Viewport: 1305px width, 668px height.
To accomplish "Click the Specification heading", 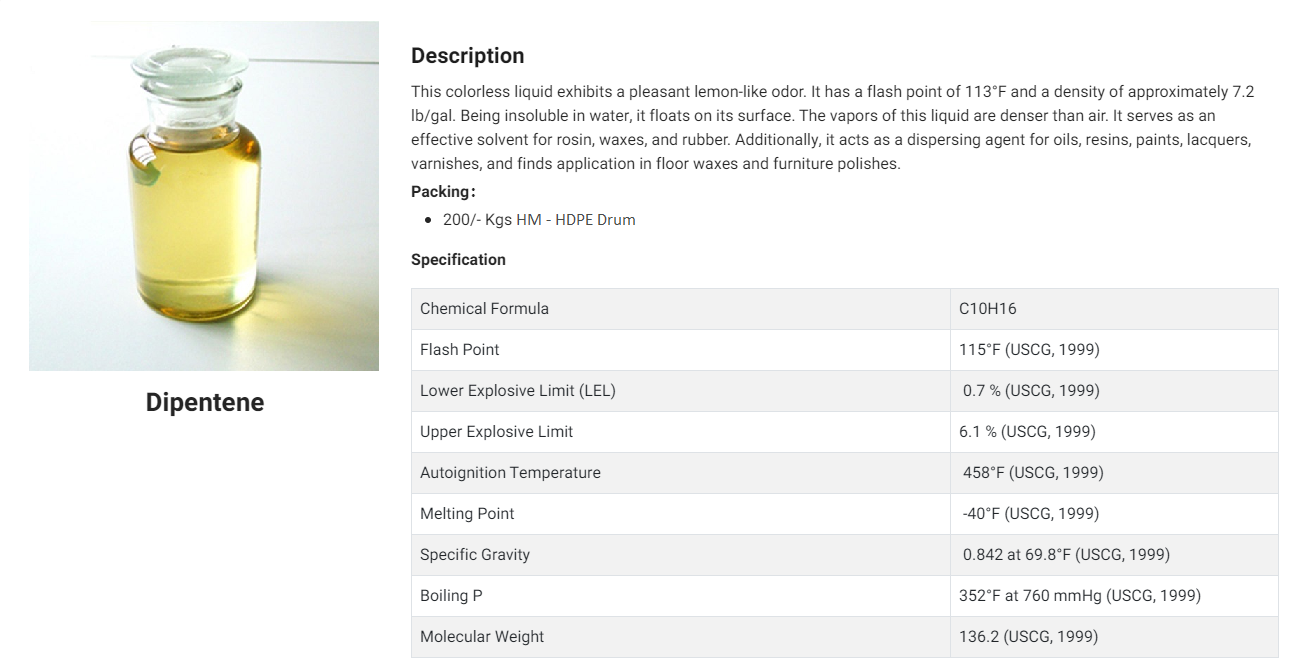I will (x=458, y=259).
